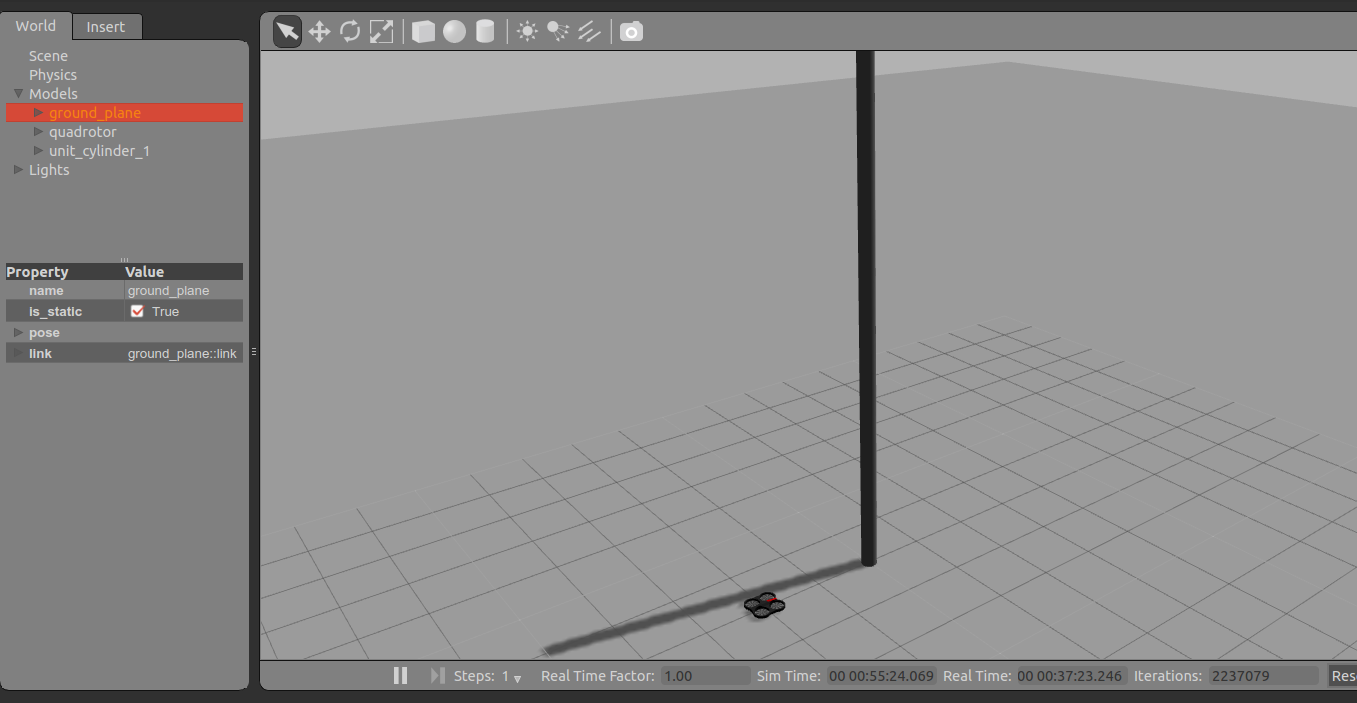Screen dimensions: 1357x703
Task: Step the simulation forward once
Action: (437, 676)
